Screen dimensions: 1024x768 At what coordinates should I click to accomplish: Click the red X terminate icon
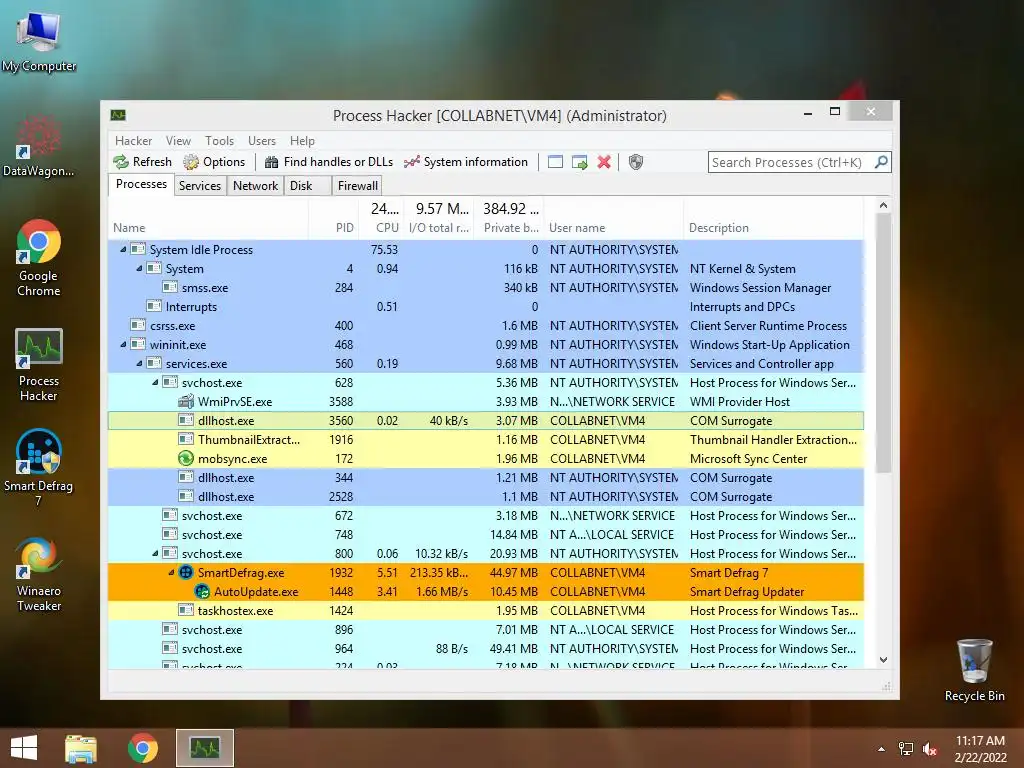[x=604, y=162]
